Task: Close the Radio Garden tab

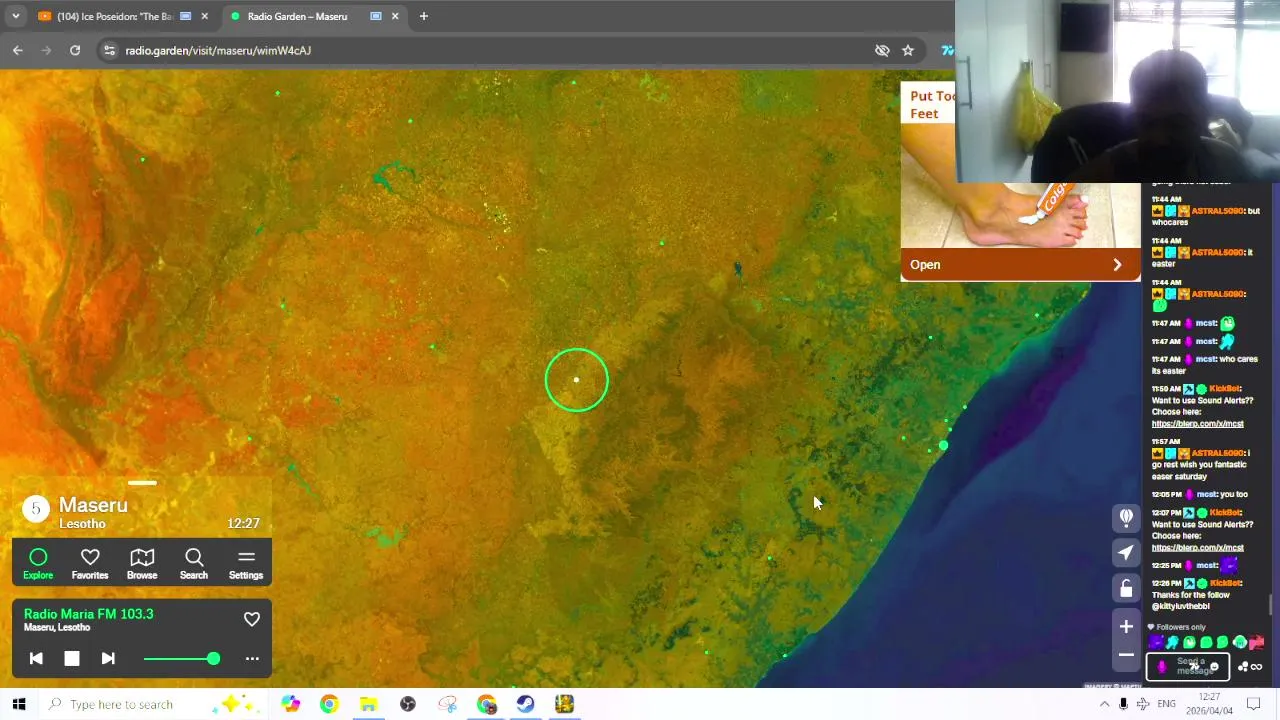Action: coord(395,16)
